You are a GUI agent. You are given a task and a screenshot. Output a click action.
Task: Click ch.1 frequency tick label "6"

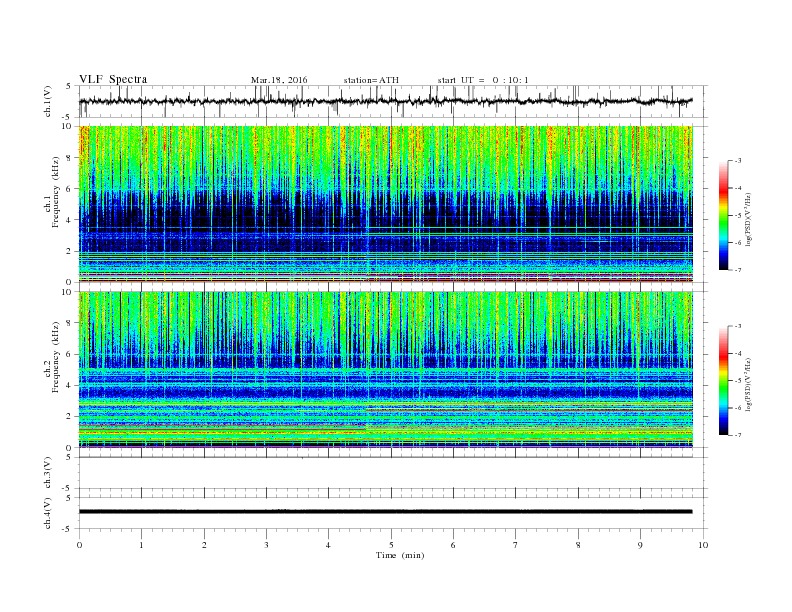click(70, 189)
